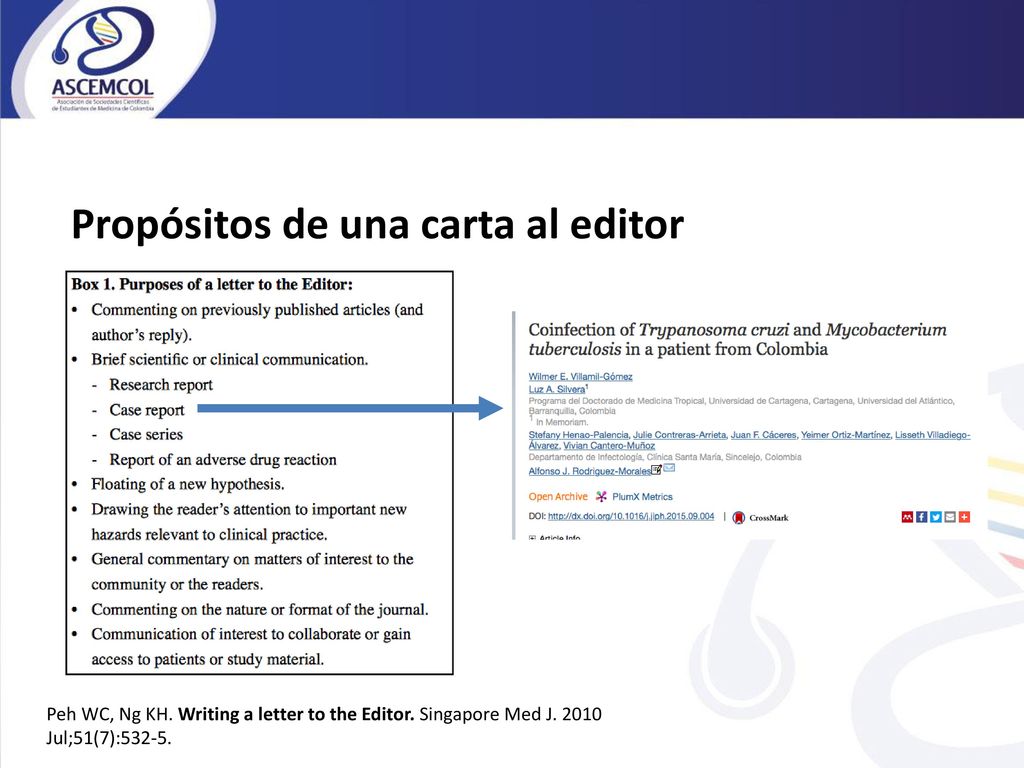The width and height of the screenshot is (1024, 768).
Task: Click the Mendeley share icon
Action: (907, 517)
